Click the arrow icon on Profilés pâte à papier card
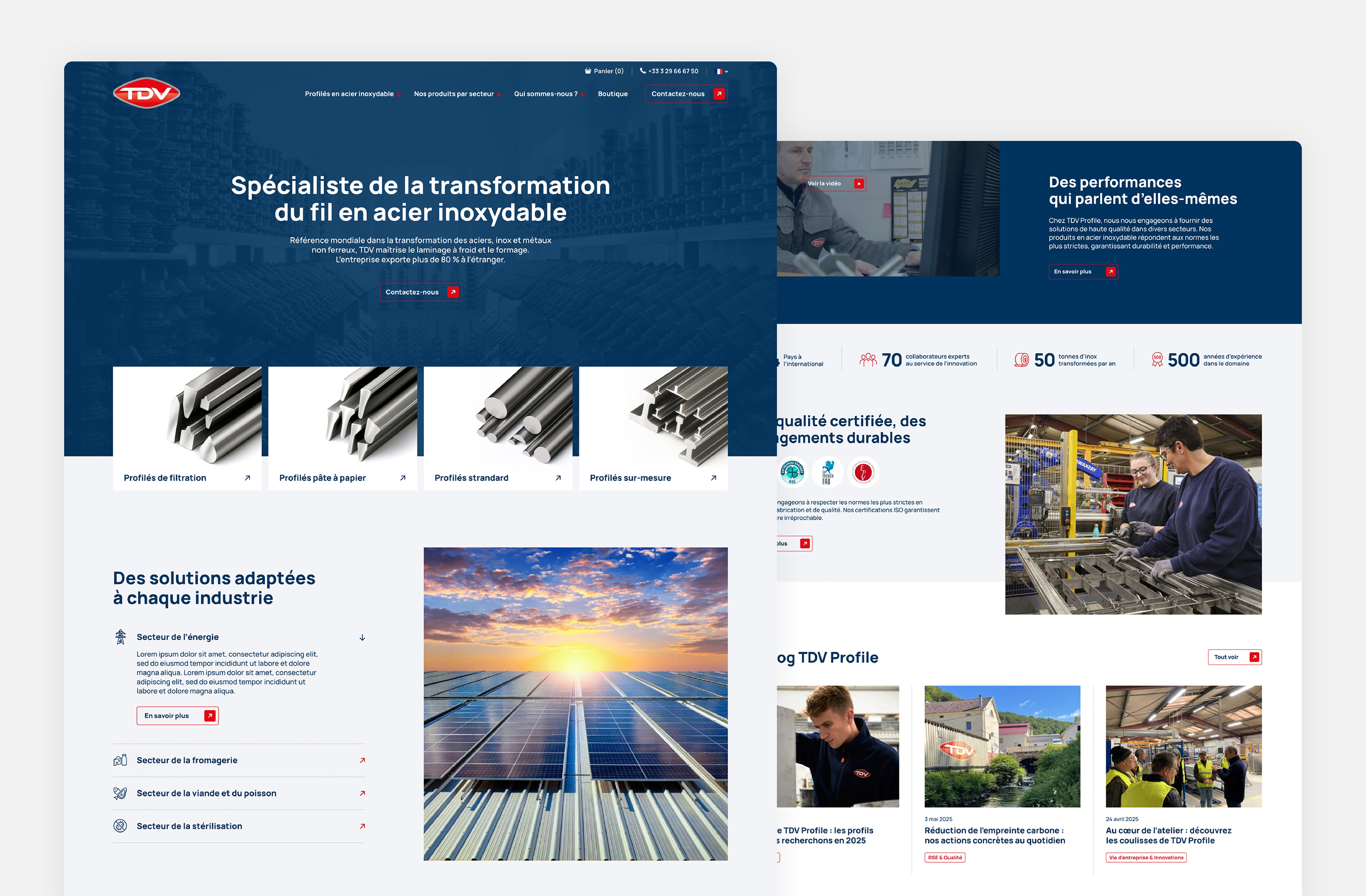Viewport: 1366px width, 896px height. [403, 478]
